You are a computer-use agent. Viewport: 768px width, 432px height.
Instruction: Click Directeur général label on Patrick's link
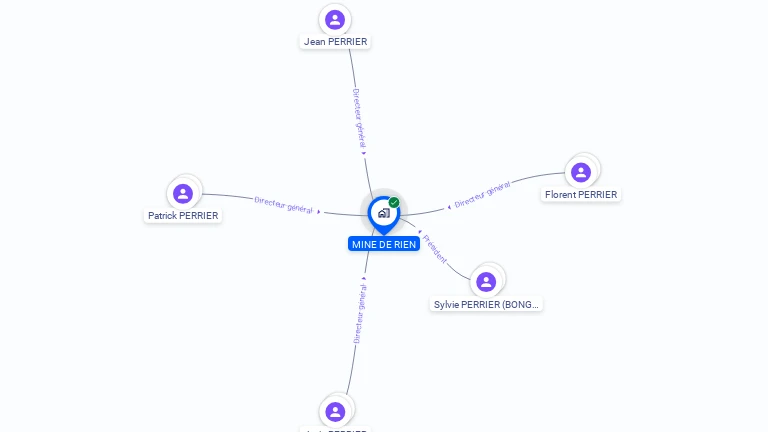(x=284, y=205)
